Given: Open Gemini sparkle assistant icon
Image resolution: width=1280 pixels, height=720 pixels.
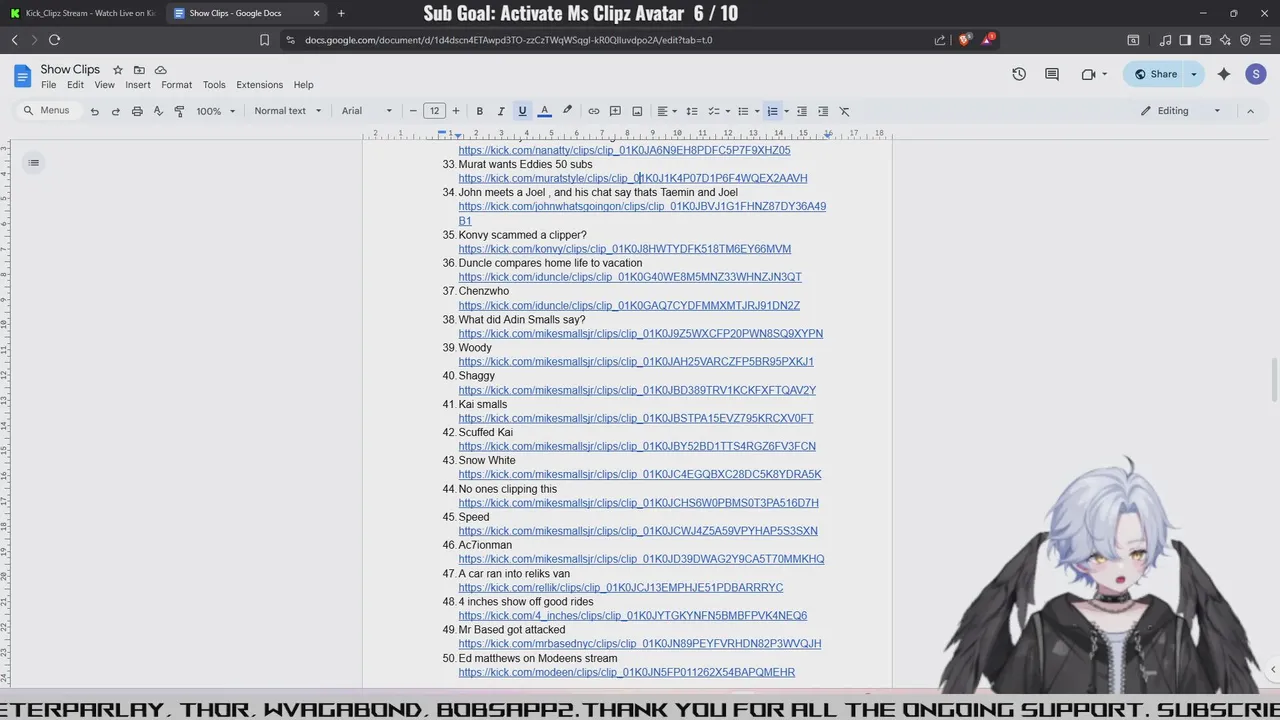Looking at the screenshot, I should click(x=1224, y=74).
